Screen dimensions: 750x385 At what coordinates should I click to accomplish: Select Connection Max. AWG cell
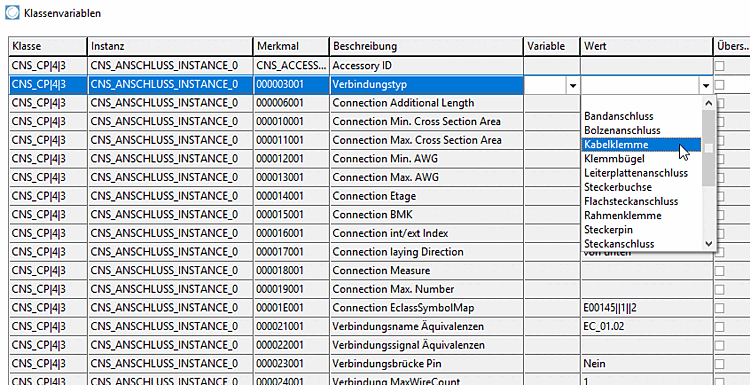427,178
